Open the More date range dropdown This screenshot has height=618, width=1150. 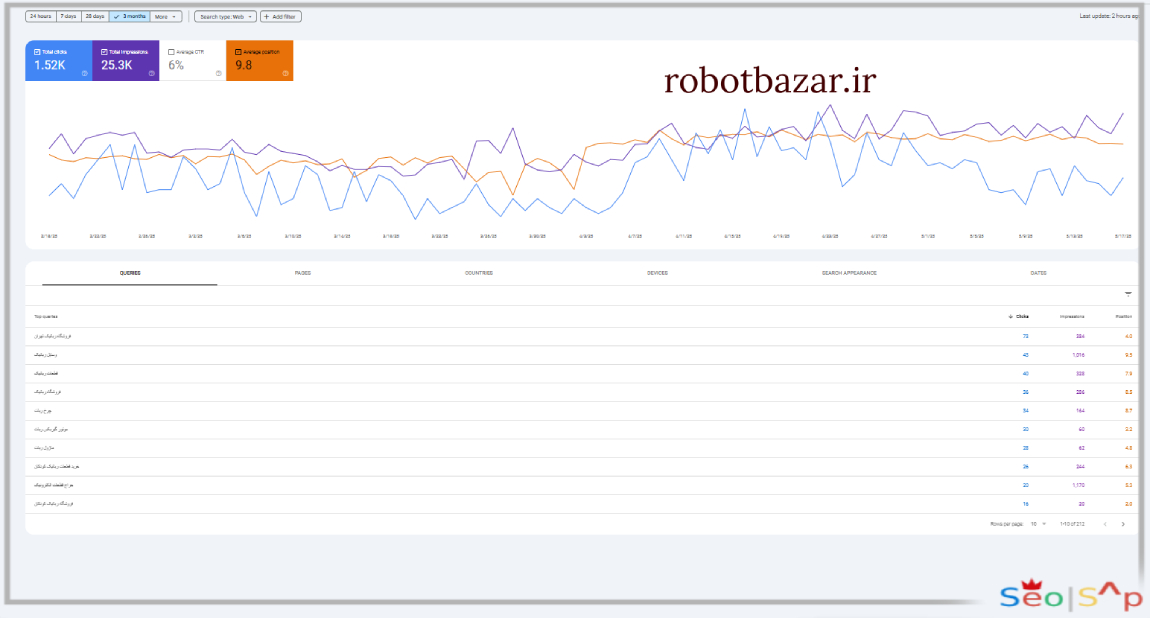[166, 16]
